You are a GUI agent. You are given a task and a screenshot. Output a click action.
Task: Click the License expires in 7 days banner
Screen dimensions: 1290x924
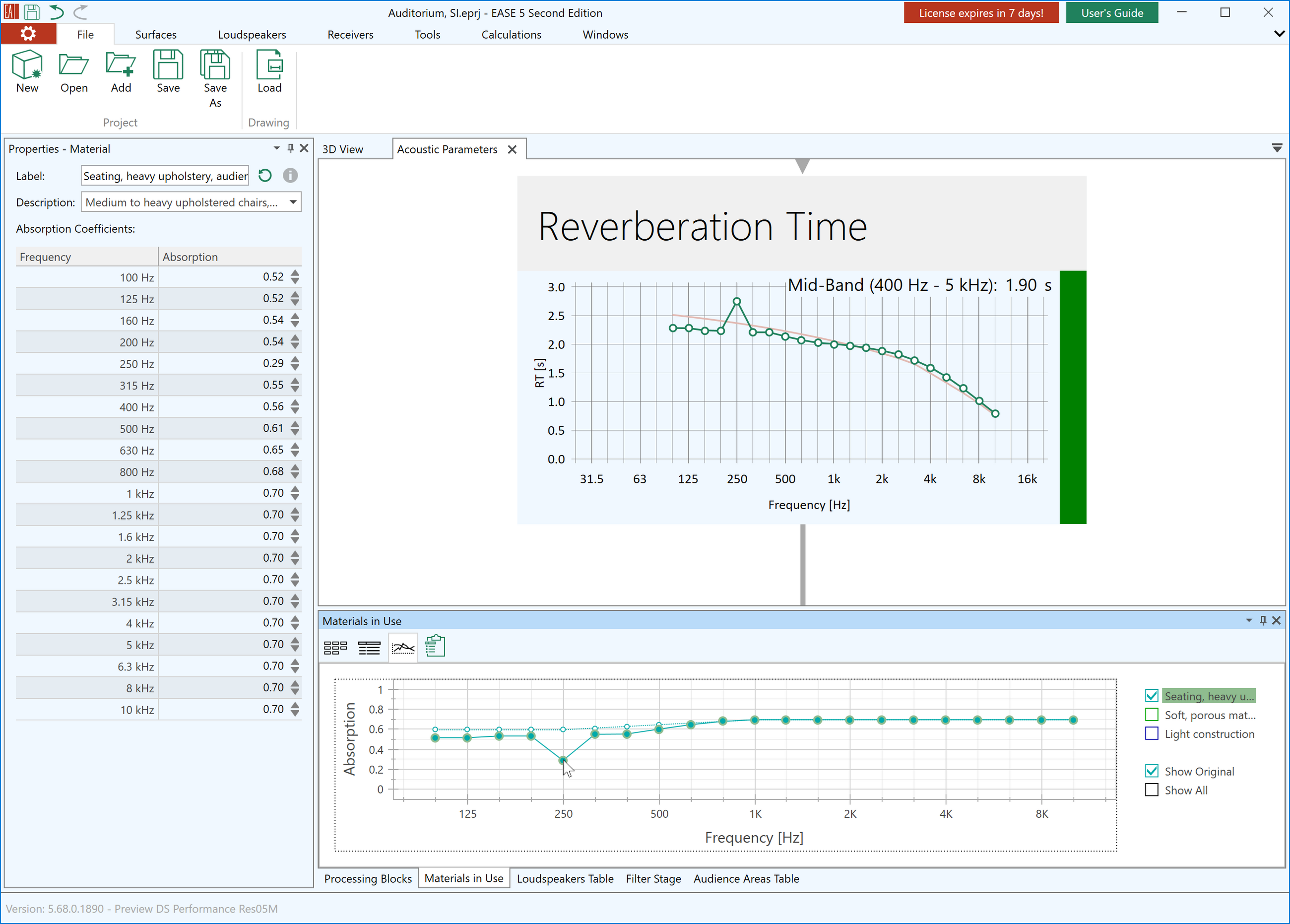click(x=980, y=12)
